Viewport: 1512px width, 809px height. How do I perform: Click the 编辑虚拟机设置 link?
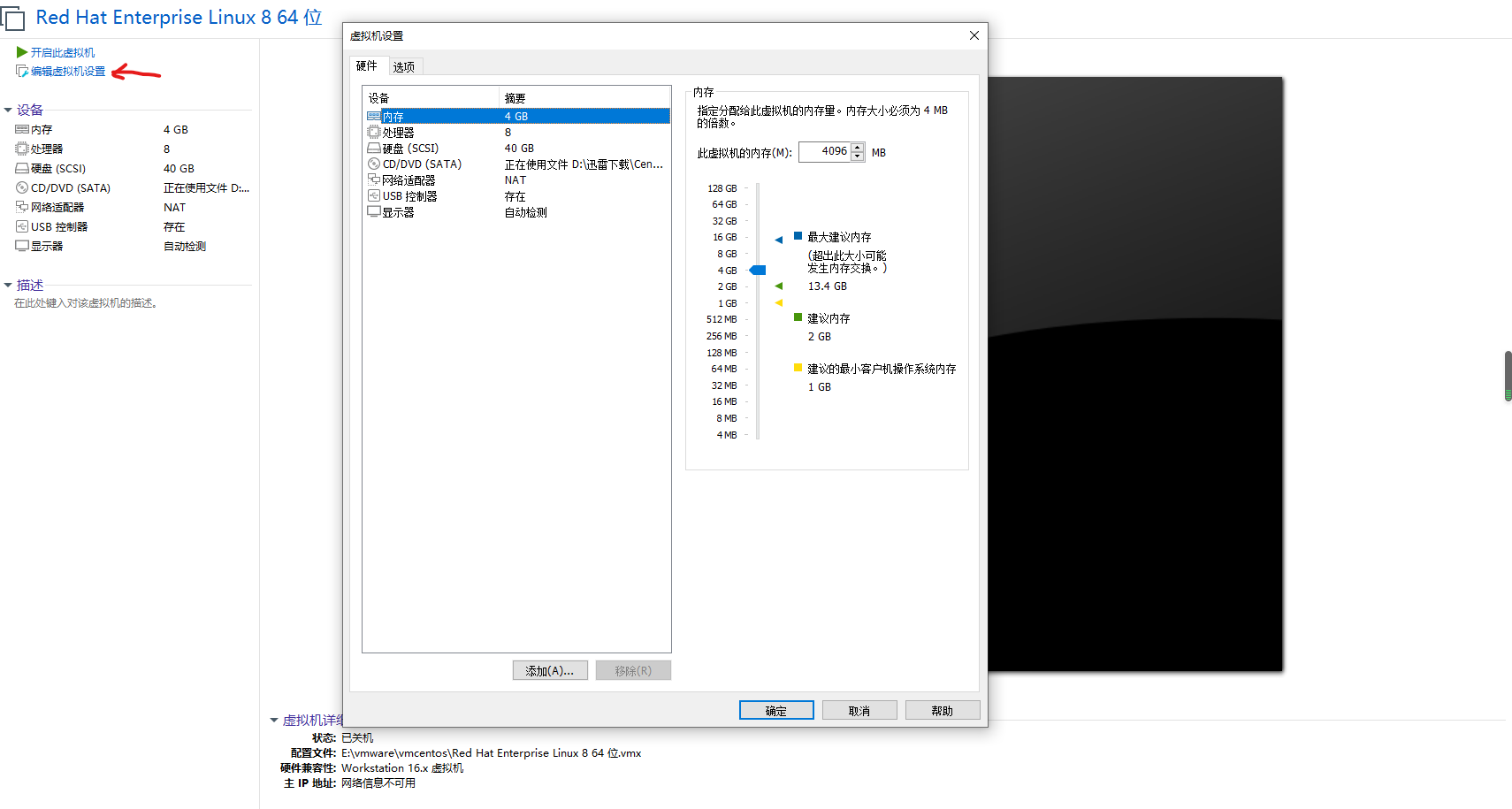68,72
